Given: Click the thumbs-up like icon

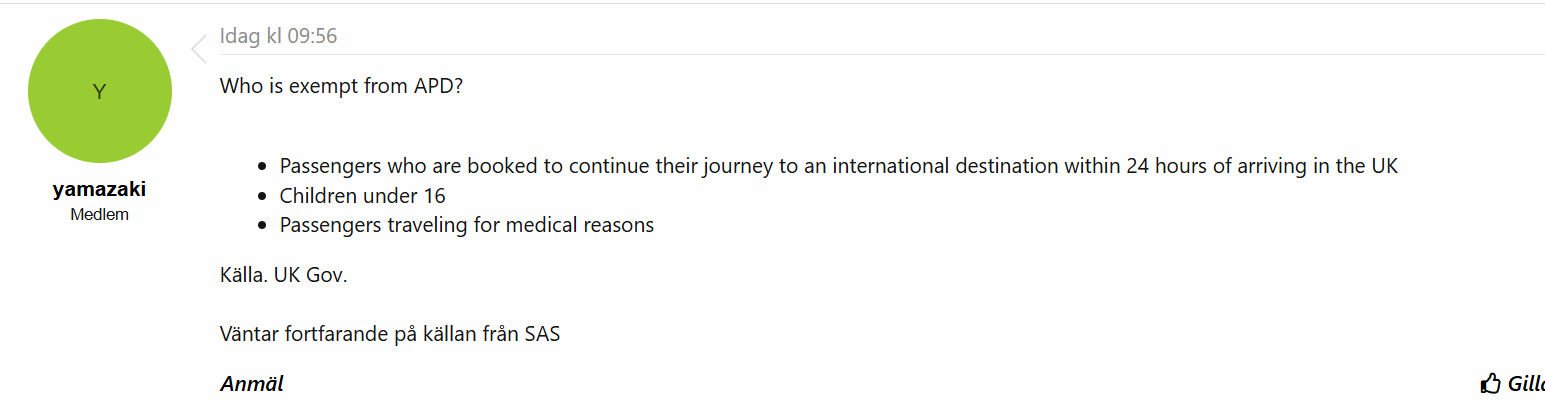Looking at the screenshot, I should pos(1490,384).
